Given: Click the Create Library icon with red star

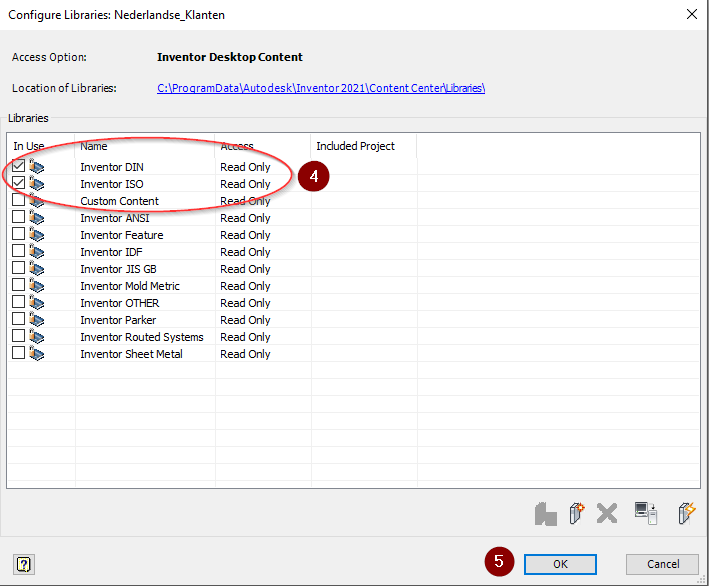Looking at the screenshot, I should click(x=577, y=513).
